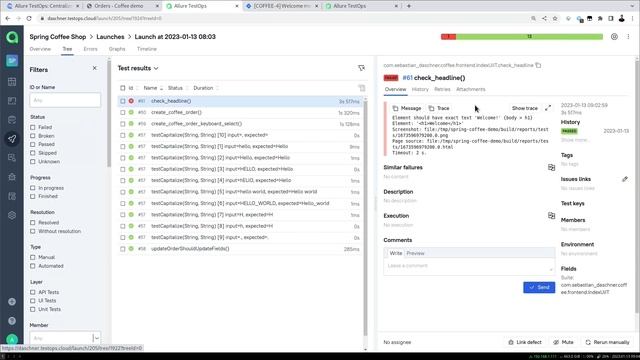640x360 pixels.
Task: Click Show trace
Action: [x=524, y=108]
